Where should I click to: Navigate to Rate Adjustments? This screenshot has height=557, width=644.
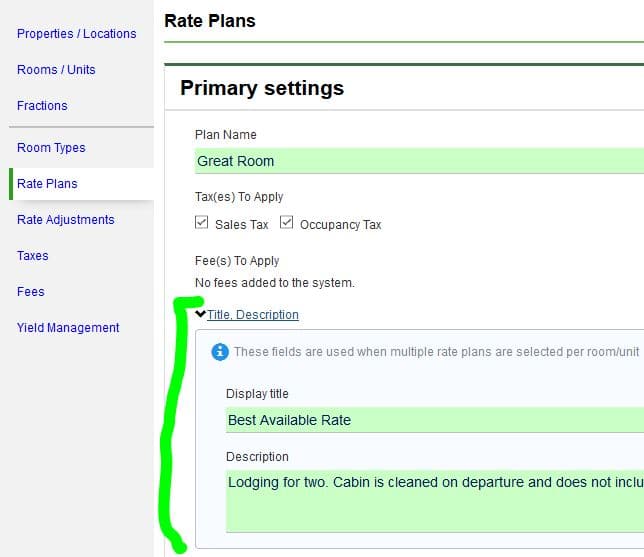(x=65, y=220)
